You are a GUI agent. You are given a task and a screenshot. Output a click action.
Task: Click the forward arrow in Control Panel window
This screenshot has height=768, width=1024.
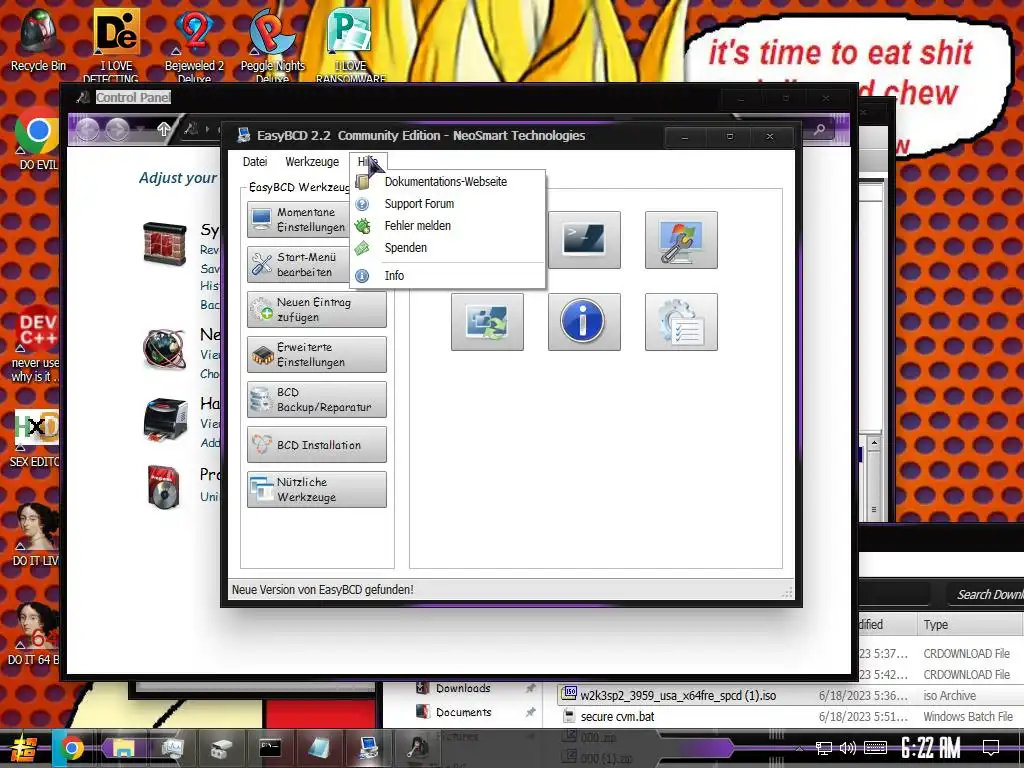point(118,130)
